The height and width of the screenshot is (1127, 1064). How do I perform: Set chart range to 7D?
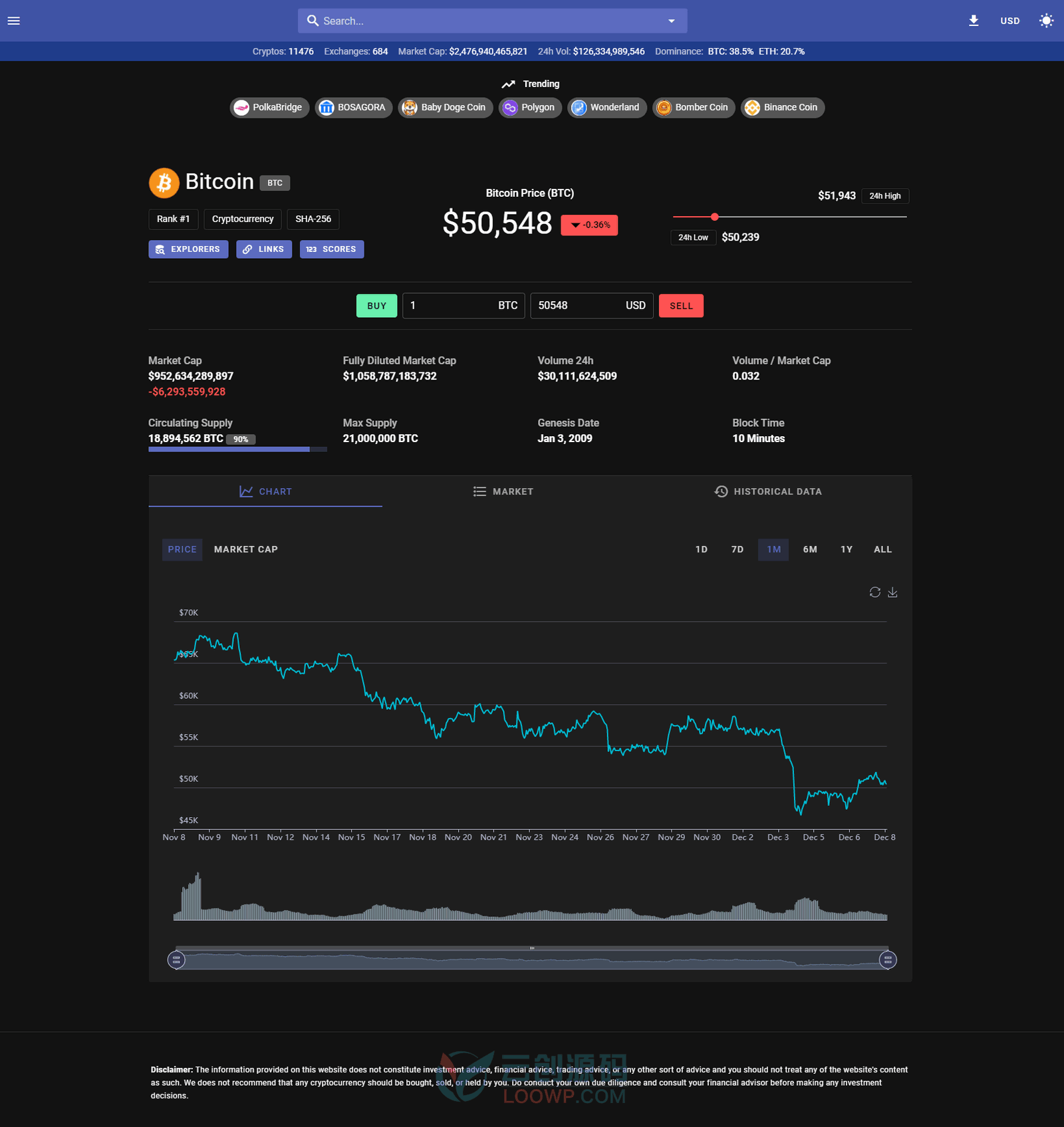pyautogui.click(x=737, y=549)
